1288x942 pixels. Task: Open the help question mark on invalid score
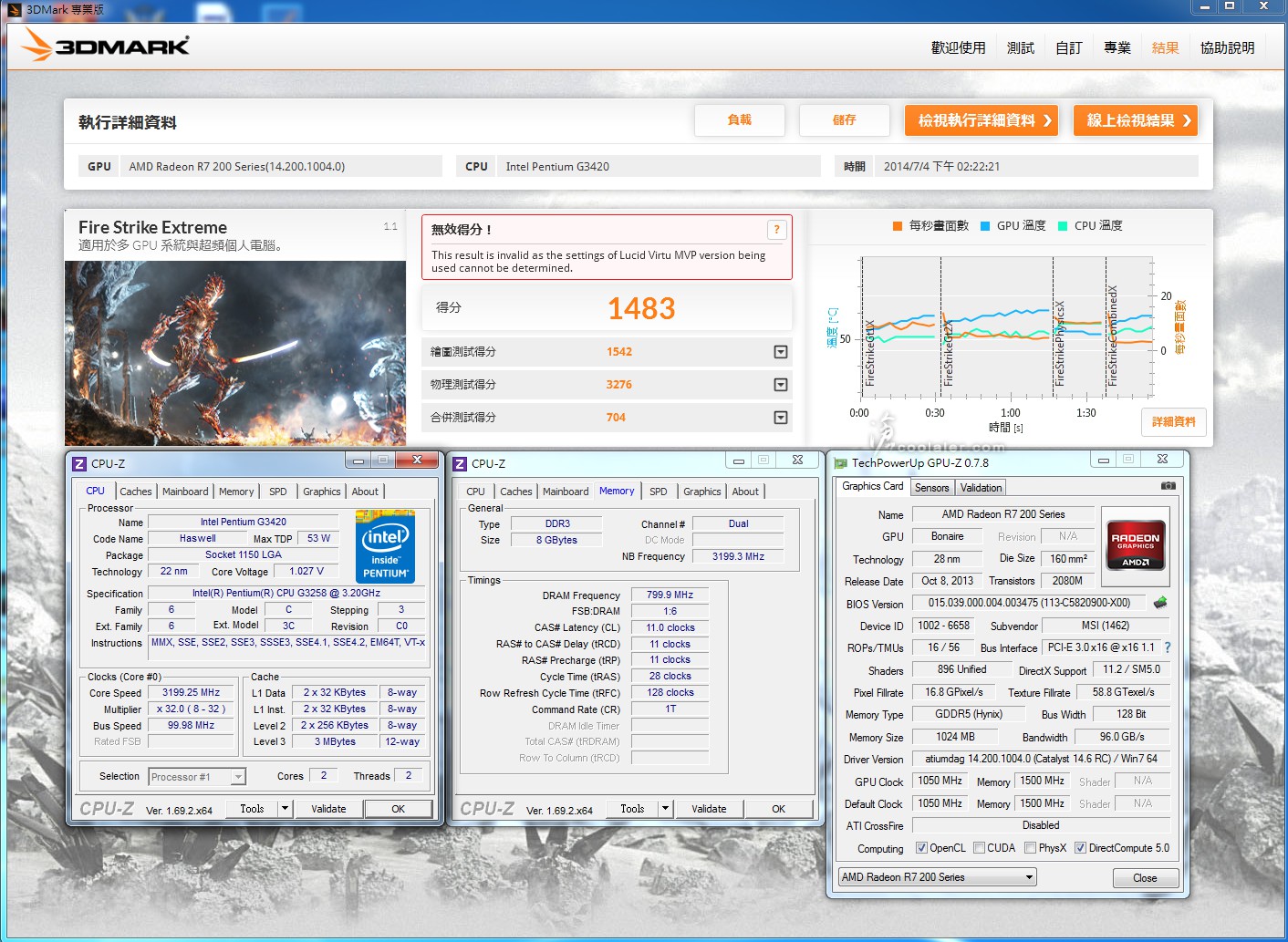pyautogui.click(x=776, y=230)
